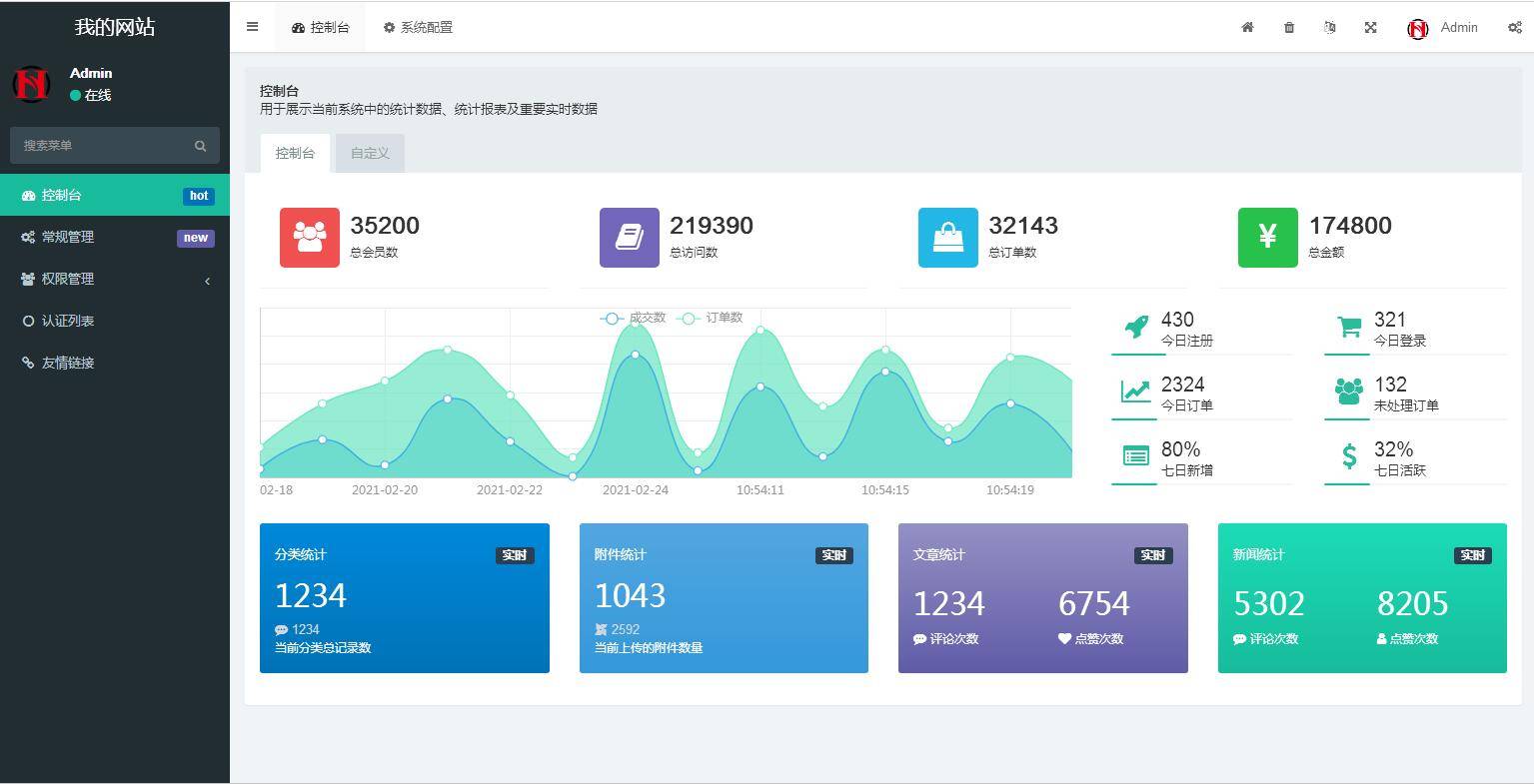
Task: Click the search magnifier icon in sidebar
Action: [x=200, y=146]
